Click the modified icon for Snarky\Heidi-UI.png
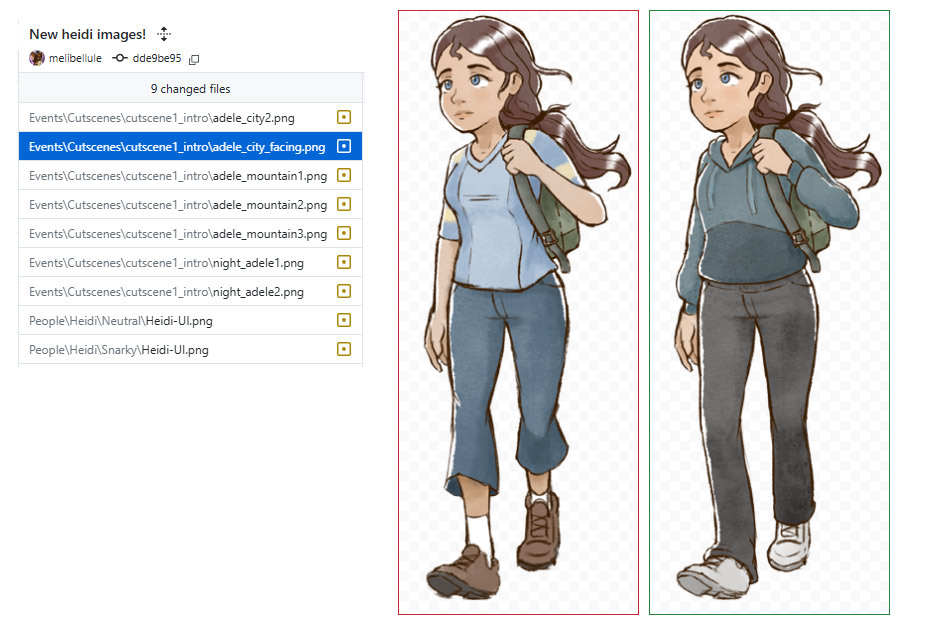Screen dimensions: 944x621 point(344,349)
